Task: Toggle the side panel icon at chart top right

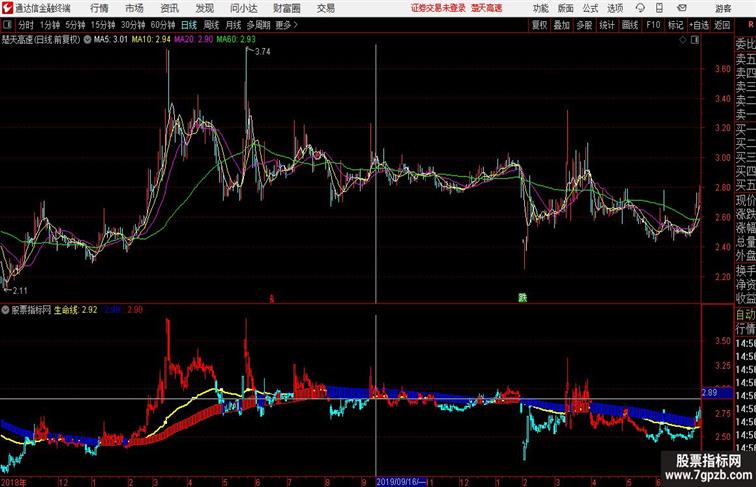Action: tap(695, 40)
